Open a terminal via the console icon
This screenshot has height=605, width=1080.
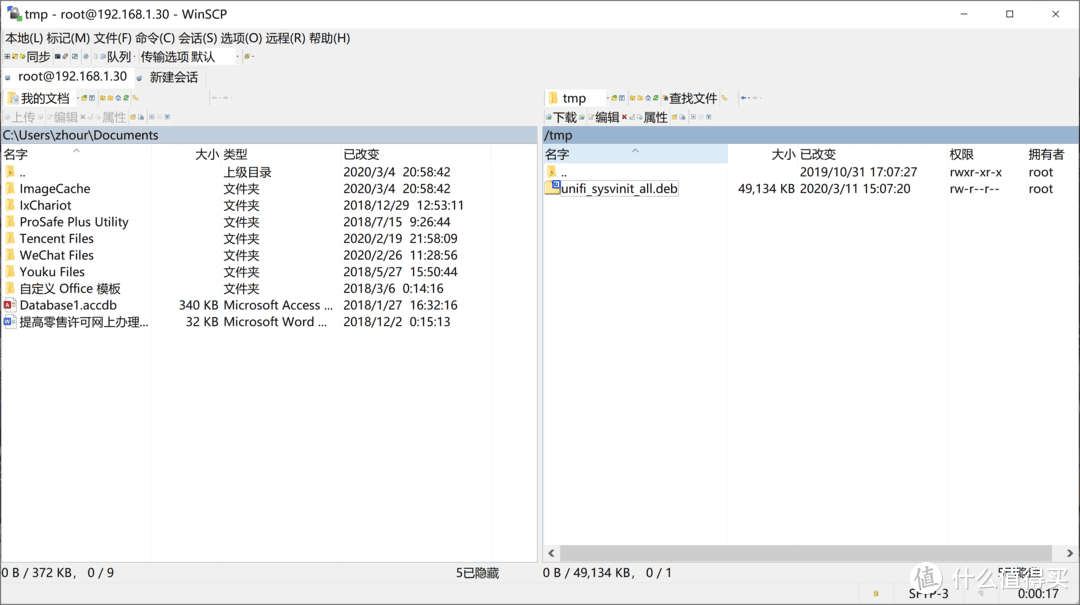coord(57,56)
